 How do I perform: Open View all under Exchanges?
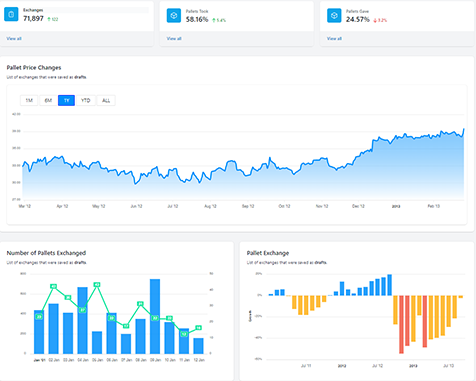(x=14, y=39)
